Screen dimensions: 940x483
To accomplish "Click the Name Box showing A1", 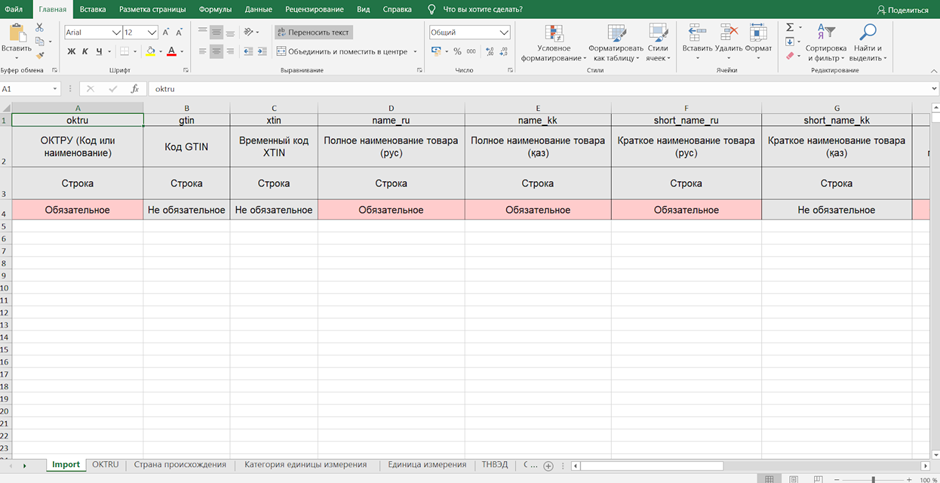I will pos(30,89).
